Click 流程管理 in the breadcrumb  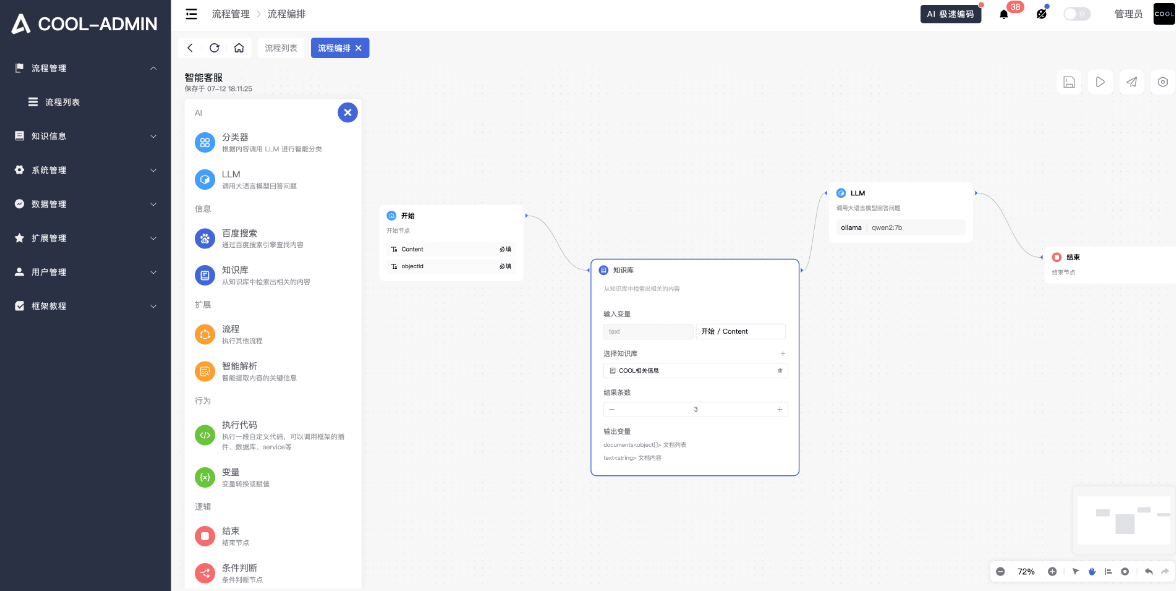click(x=230, y=14)
